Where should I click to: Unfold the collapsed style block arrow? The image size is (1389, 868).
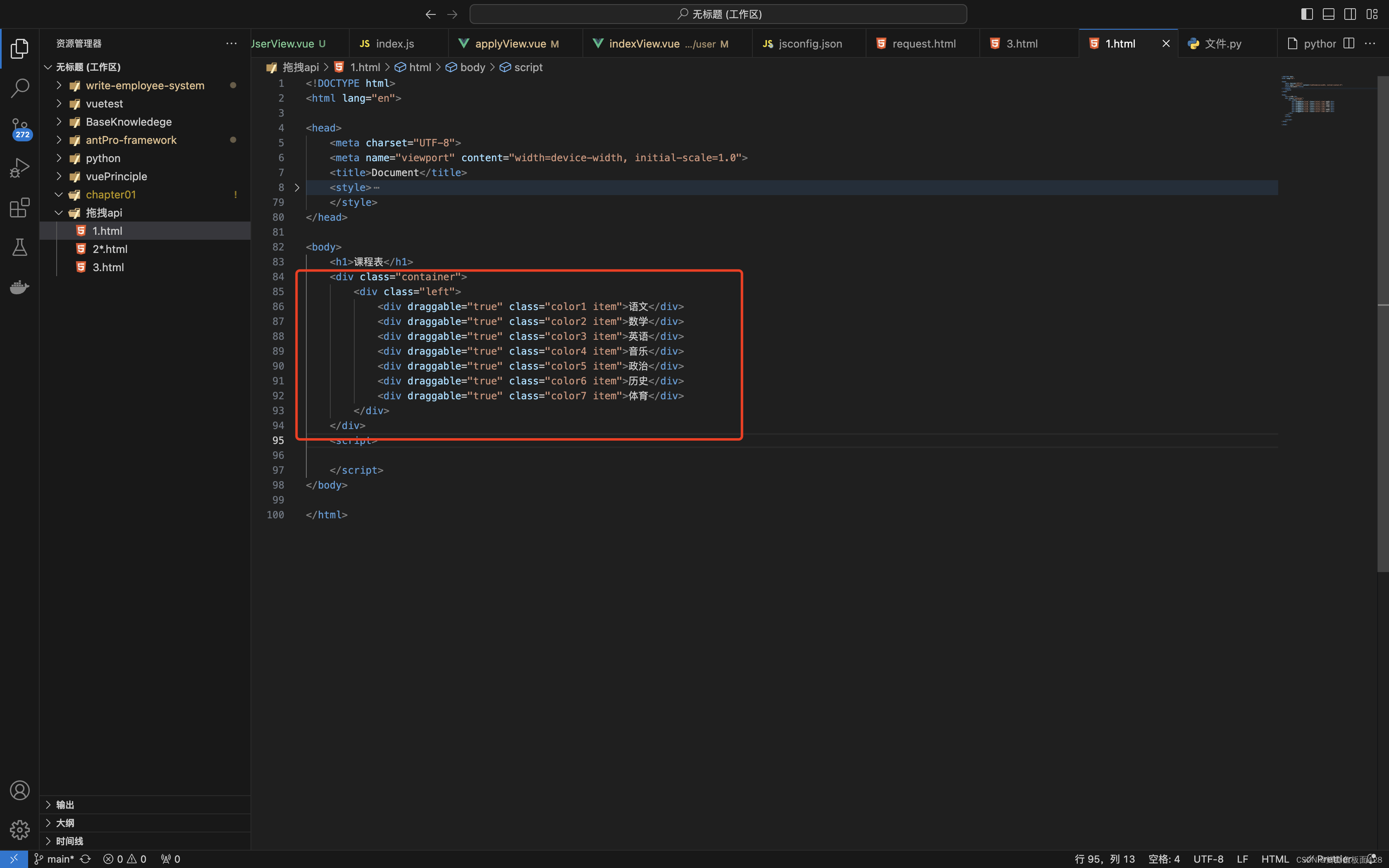coord(297,188)
